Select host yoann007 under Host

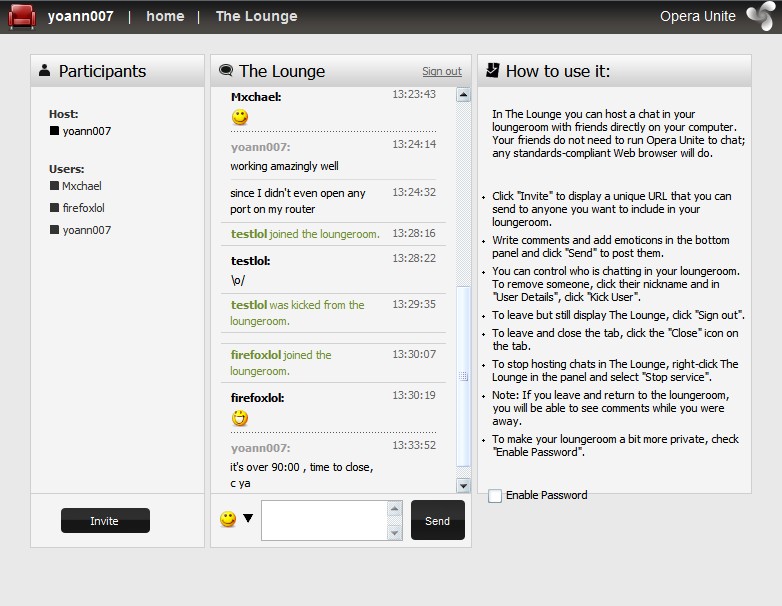click(87, 131)
